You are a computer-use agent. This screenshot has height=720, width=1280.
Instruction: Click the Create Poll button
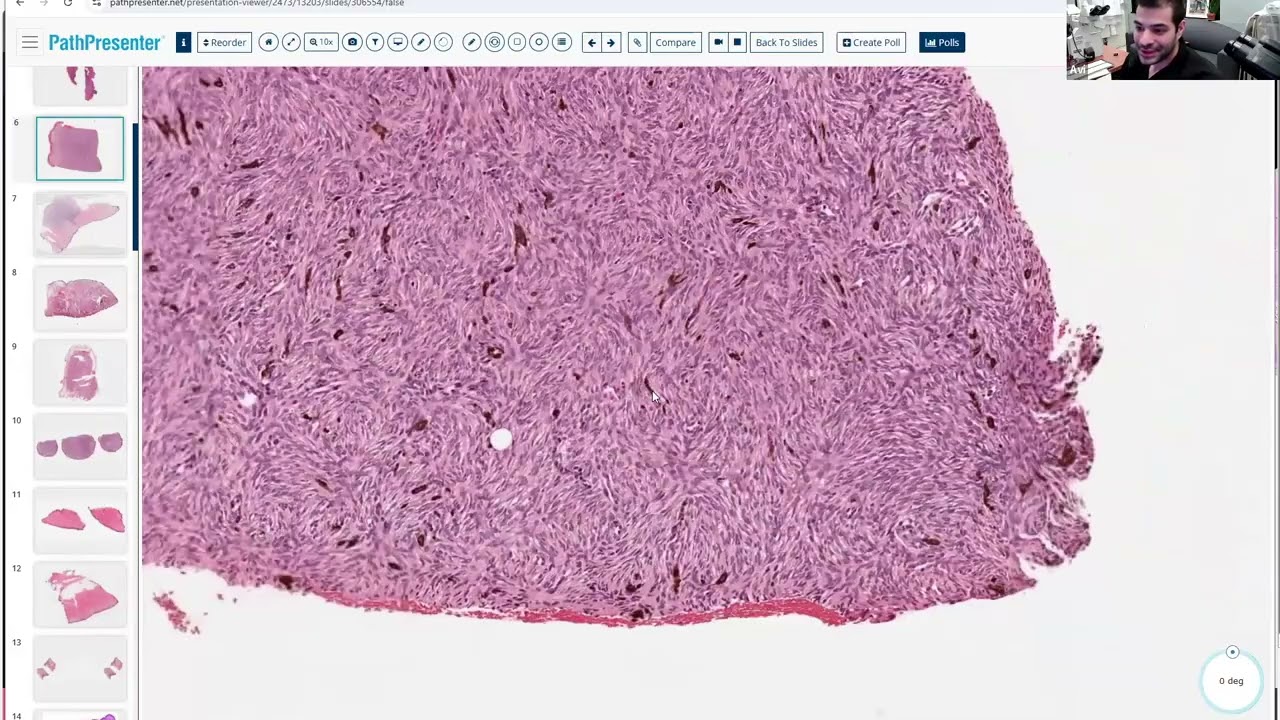coord(871,42)
